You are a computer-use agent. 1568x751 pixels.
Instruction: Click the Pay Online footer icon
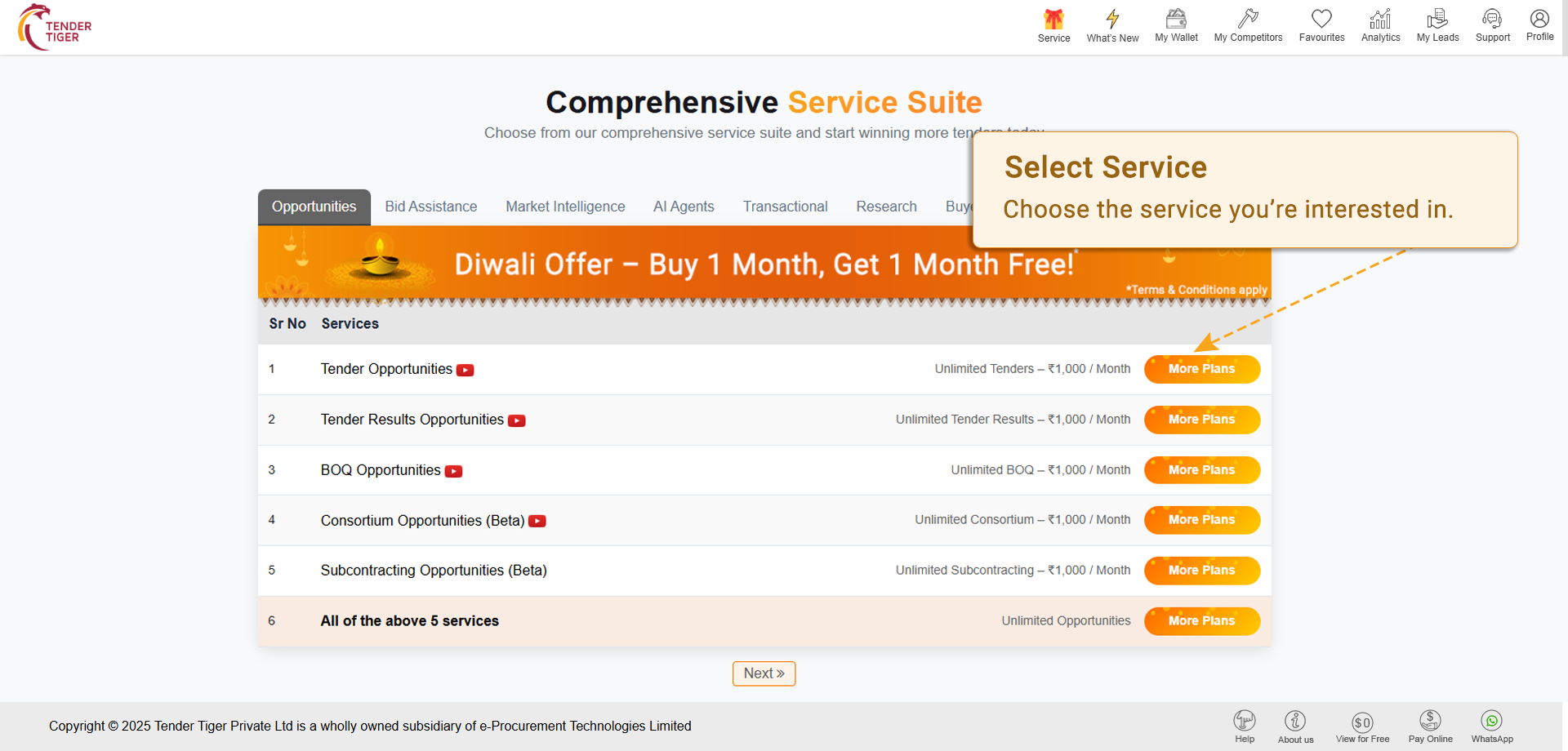point(1430,721)
